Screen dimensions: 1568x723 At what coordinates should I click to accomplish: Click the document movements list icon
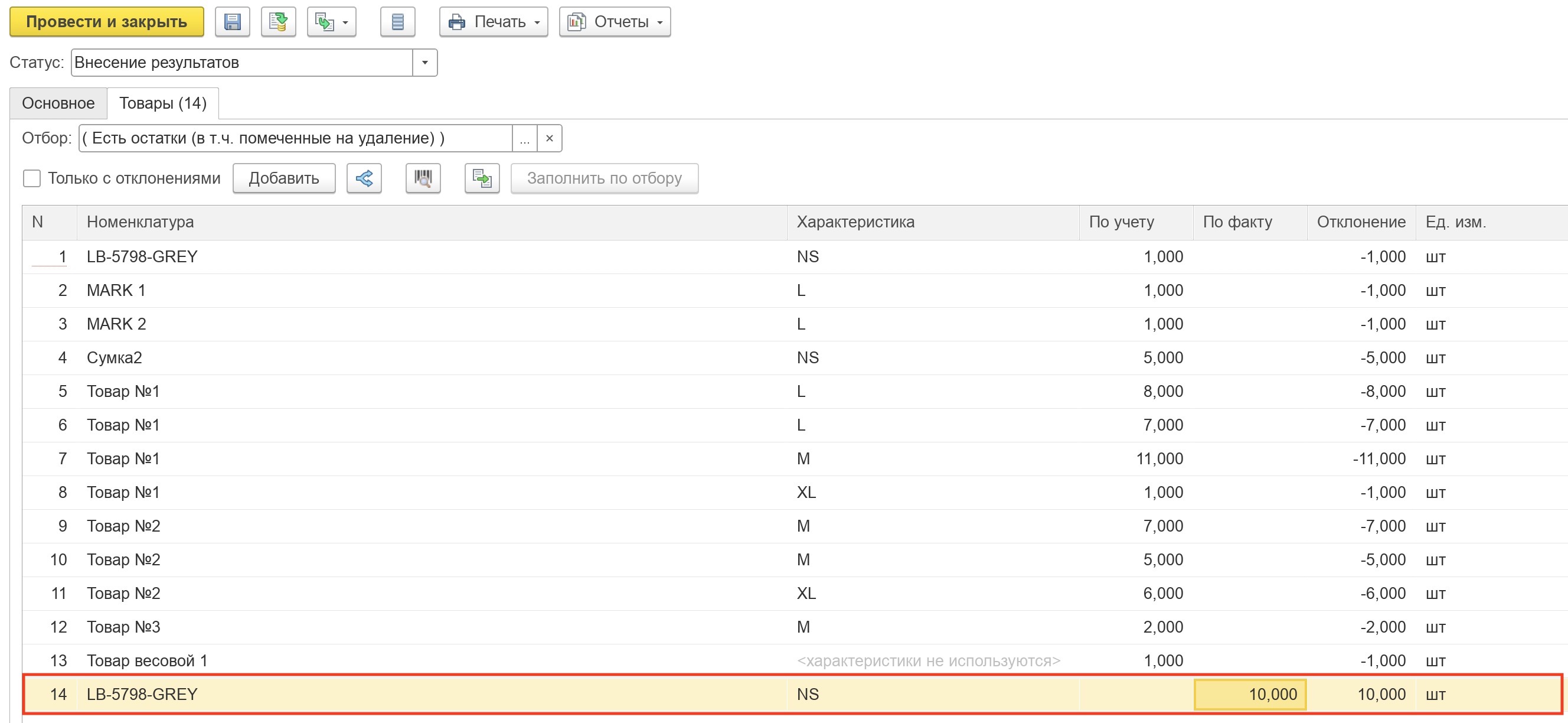(397, 22)
